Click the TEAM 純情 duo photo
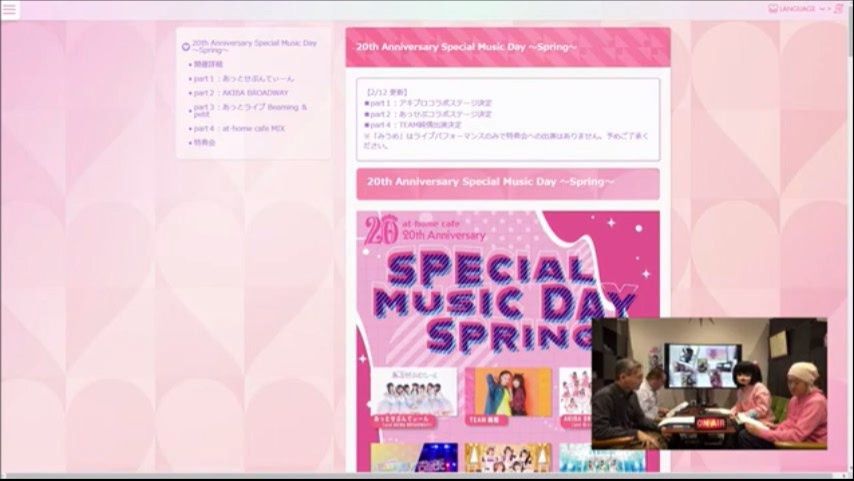854x481 pixels. point(508,392)
